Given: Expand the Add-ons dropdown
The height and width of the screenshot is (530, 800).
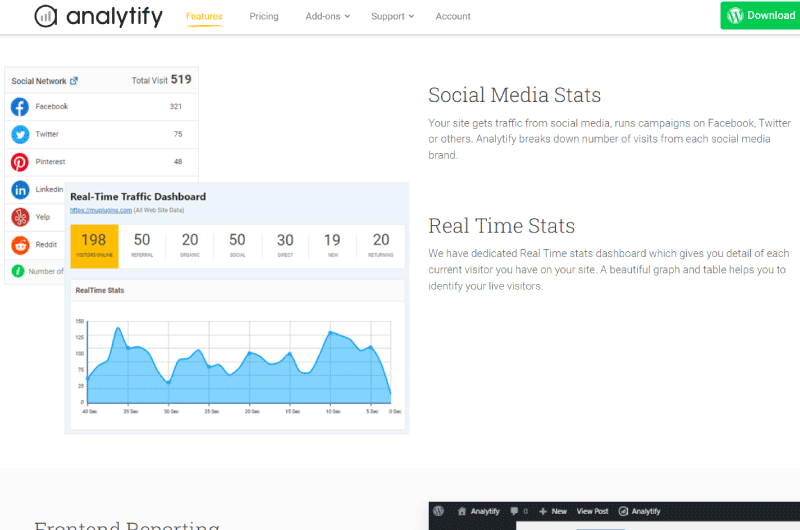Looking at the screenshot, I should pos(328,16).
